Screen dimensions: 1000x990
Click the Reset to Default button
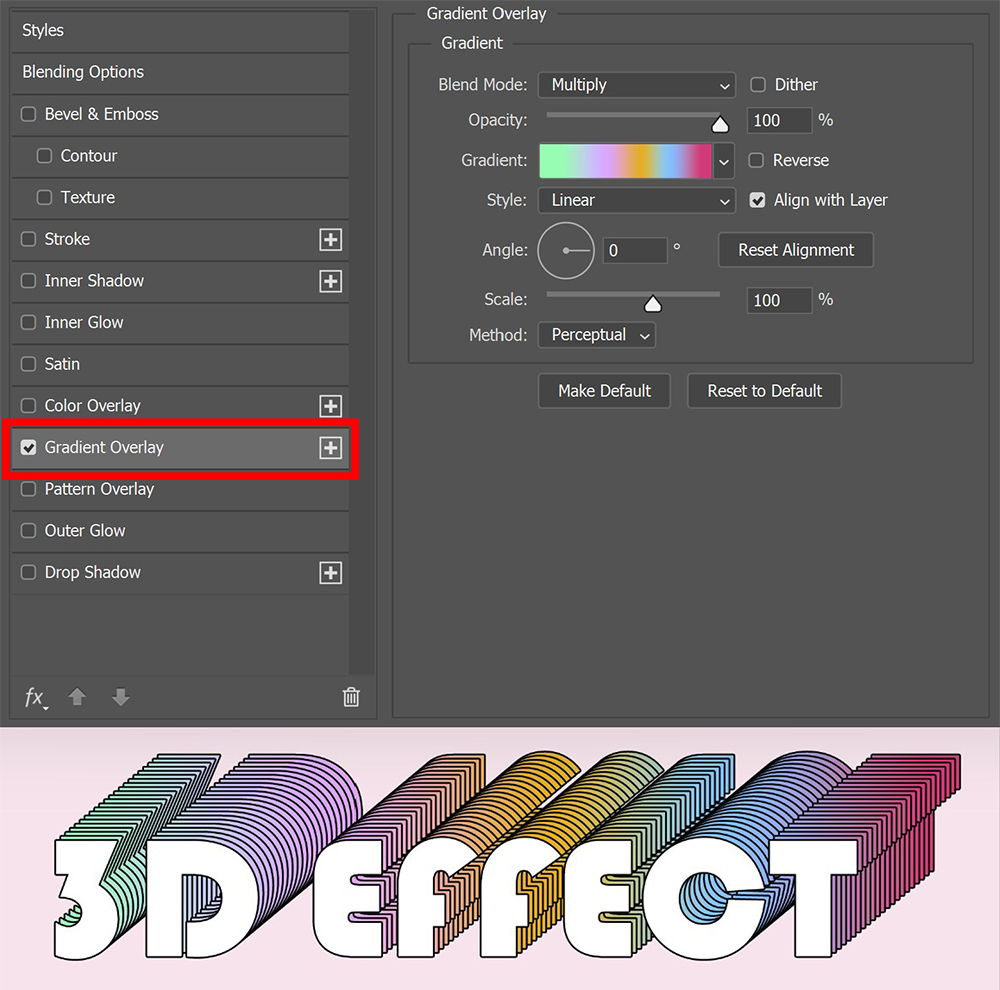pos(764,391)
